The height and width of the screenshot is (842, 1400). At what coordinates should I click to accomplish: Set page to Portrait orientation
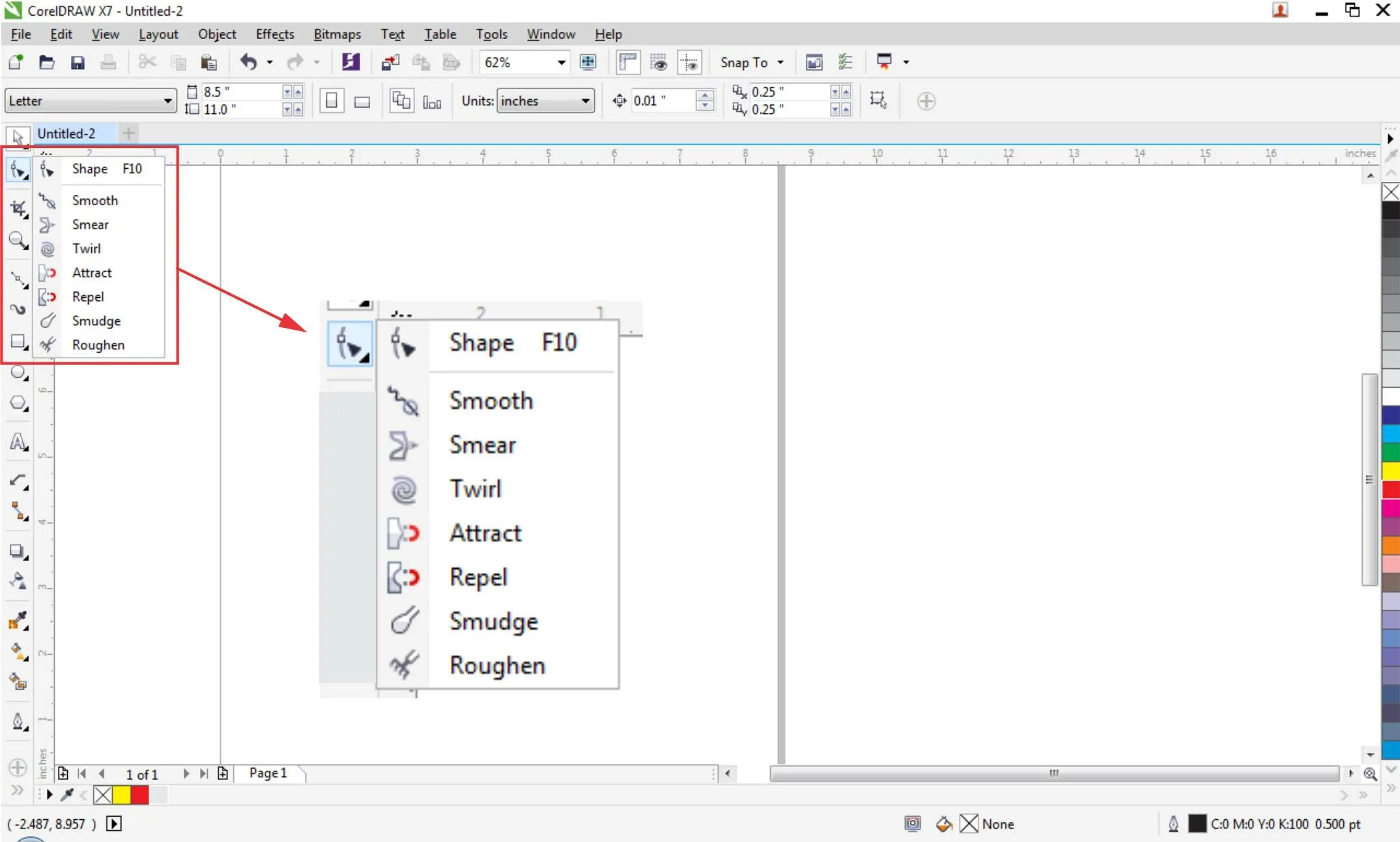(x=332, y=101)
